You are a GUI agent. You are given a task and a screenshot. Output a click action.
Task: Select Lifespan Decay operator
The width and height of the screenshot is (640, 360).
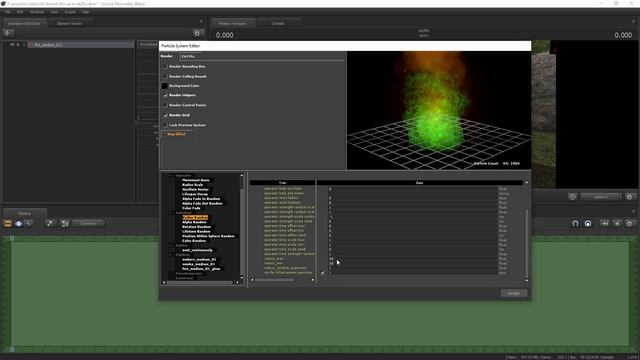pyautogui.click(x=195, y=194)
